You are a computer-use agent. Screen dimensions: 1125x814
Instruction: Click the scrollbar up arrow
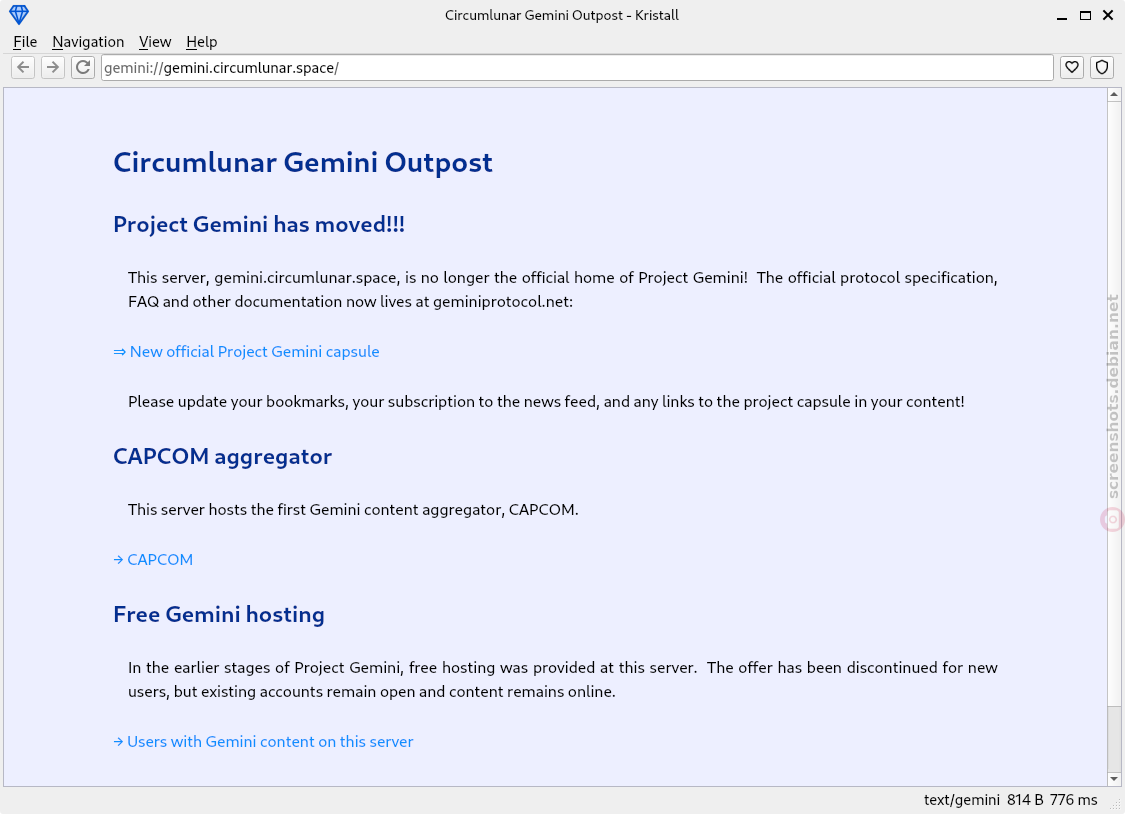(x=1114, y=95)
